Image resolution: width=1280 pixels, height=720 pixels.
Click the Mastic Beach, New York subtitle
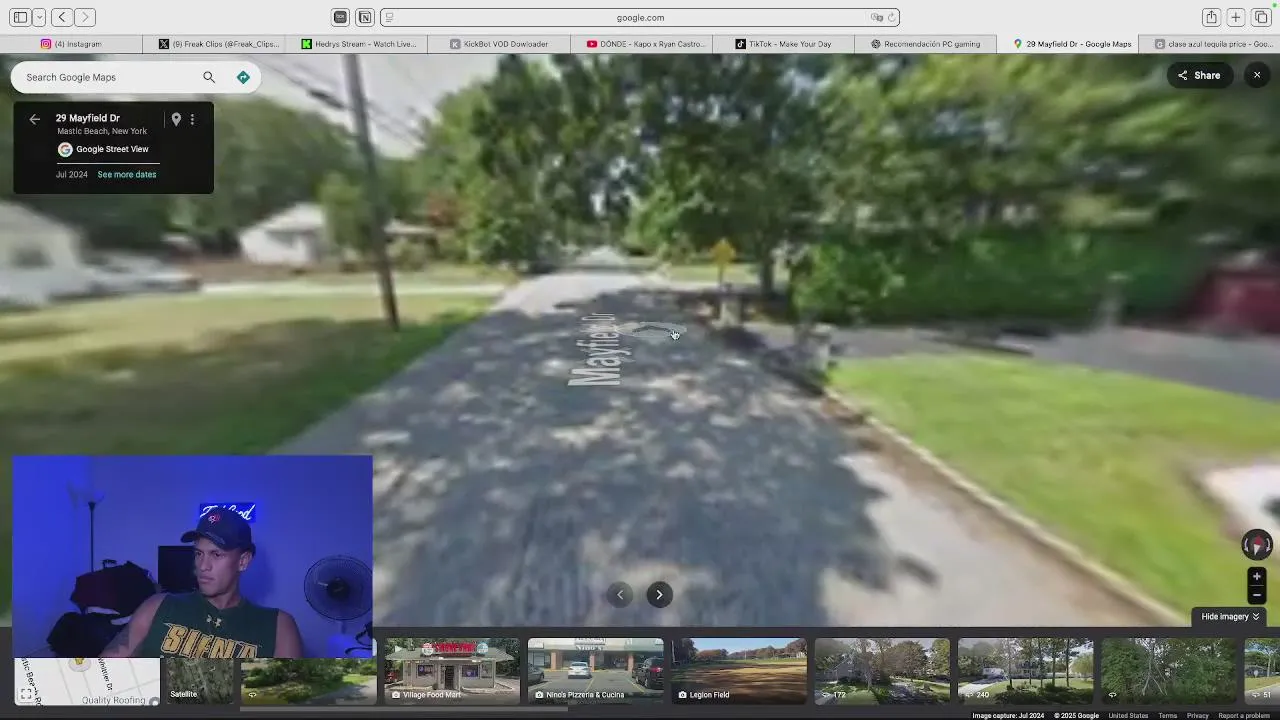point(102,131)
